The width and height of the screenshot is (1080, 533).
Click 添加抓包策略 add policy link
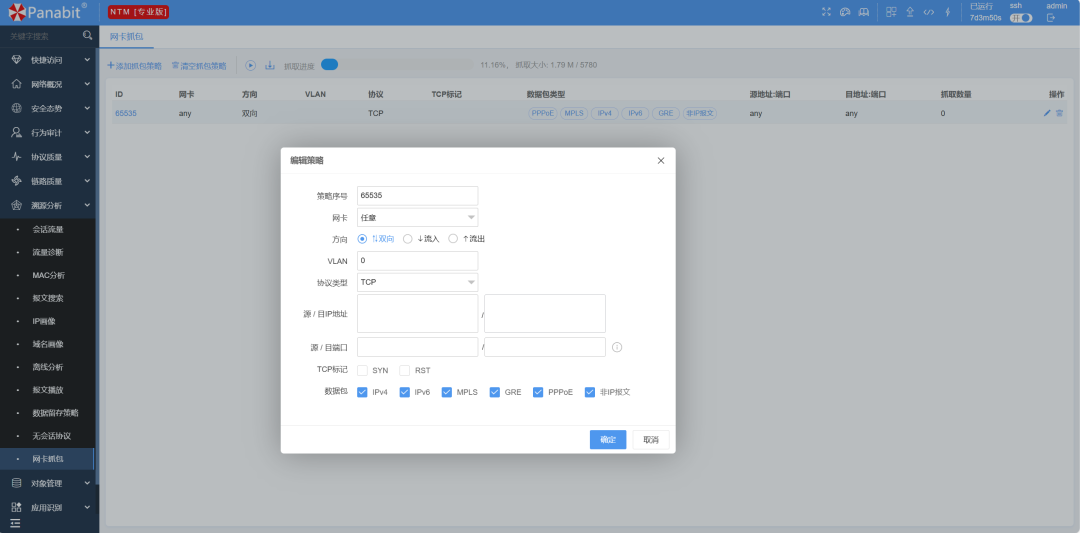pyautogui.click(x=134, y=66)
